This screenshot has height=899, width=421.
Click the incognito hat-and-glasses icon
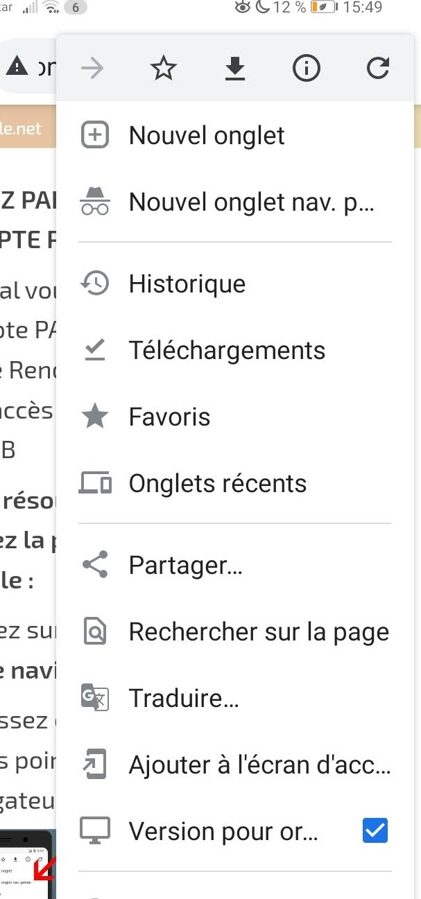(x=95, y=202)
